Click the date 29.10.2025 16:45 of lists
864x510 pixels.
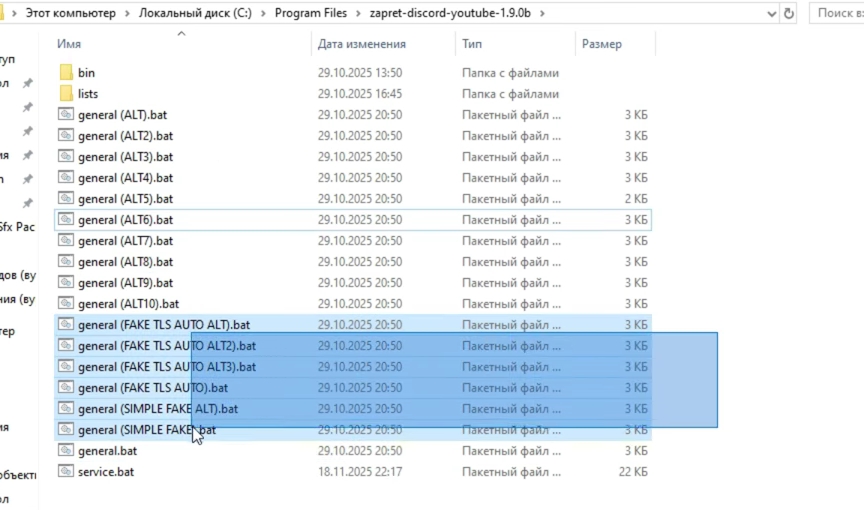coord(360,94)
